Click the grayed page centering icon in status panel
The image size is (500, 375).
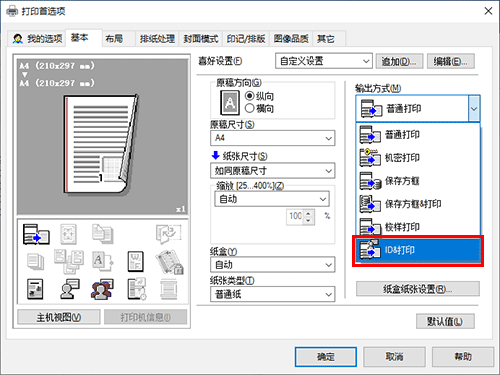coord(68,234)
